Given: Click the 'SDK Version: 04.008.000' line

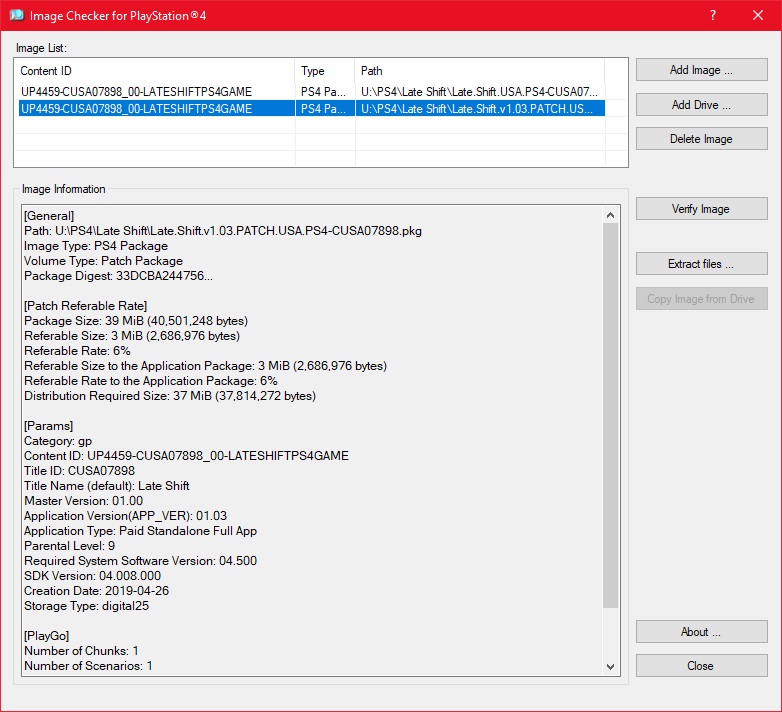Looking at the screenshot, I should [92, 575].
